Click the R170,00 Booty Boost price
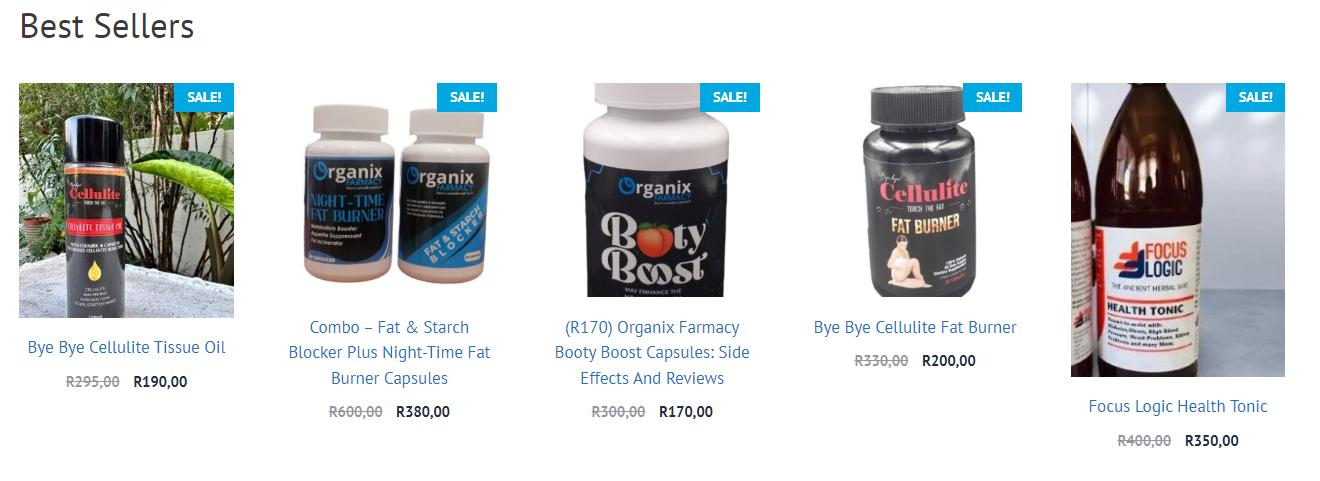 (686, 411)
